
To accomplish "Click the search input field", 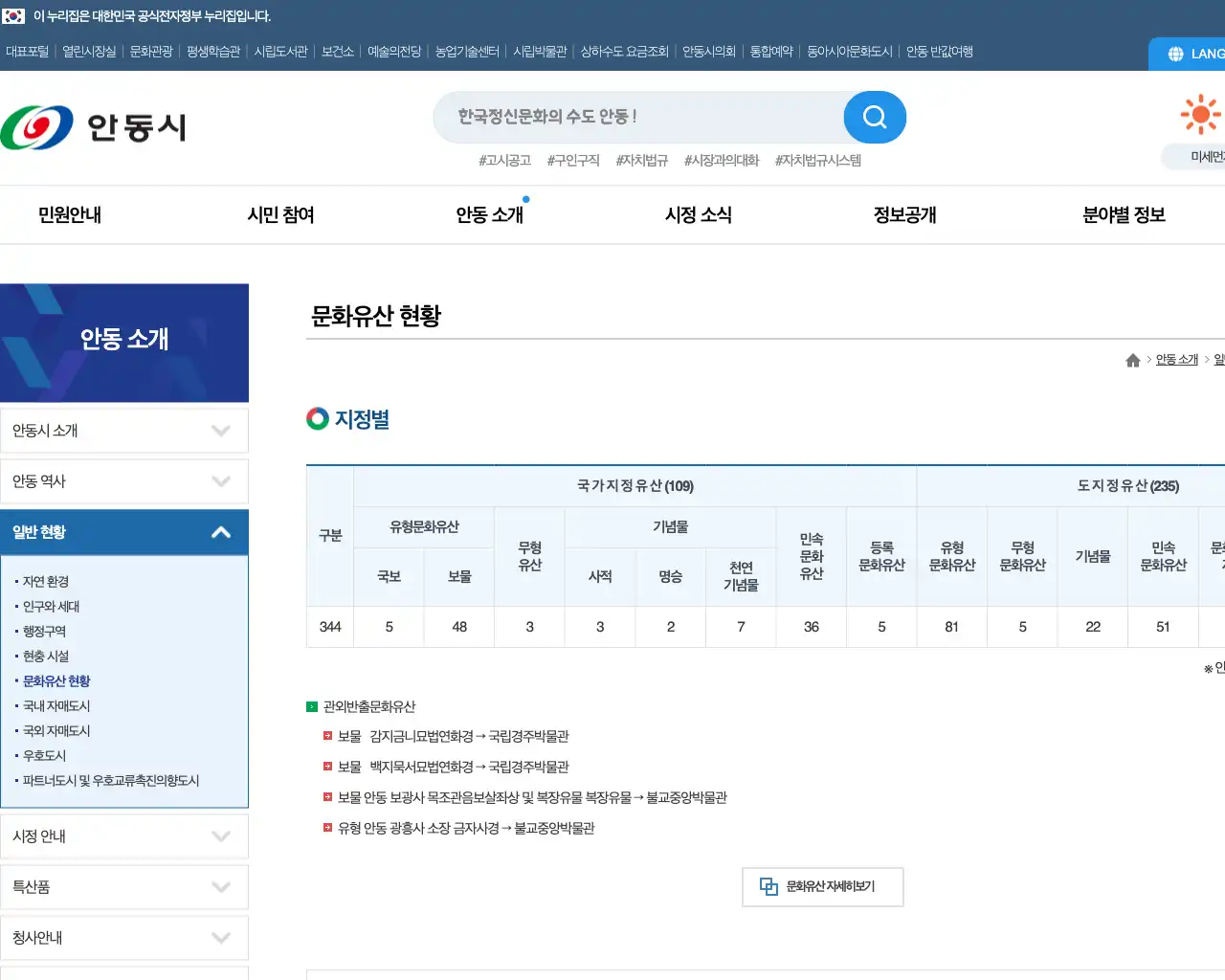I will pos(639,117).
